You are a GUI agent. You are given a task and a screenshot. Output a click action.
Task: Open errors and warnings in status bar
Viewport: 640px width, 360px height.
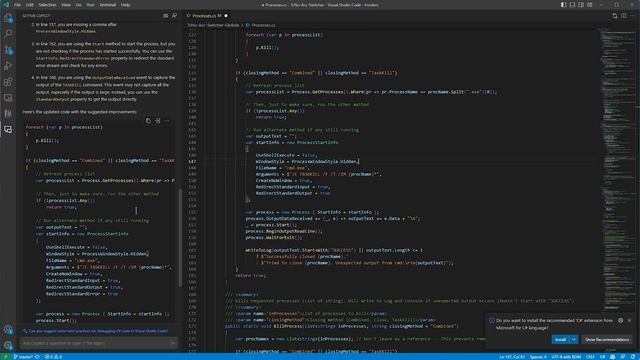[53, 357]
